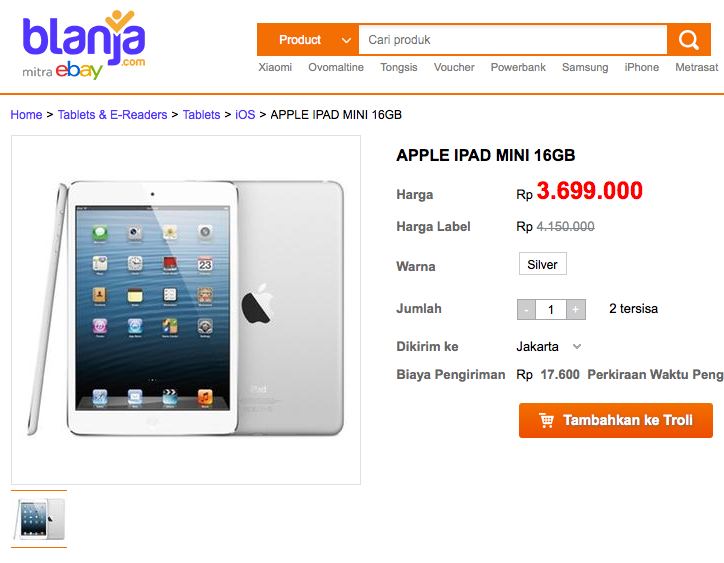
Task: Increase quantity with the plus button
Action: pos(575,309)
